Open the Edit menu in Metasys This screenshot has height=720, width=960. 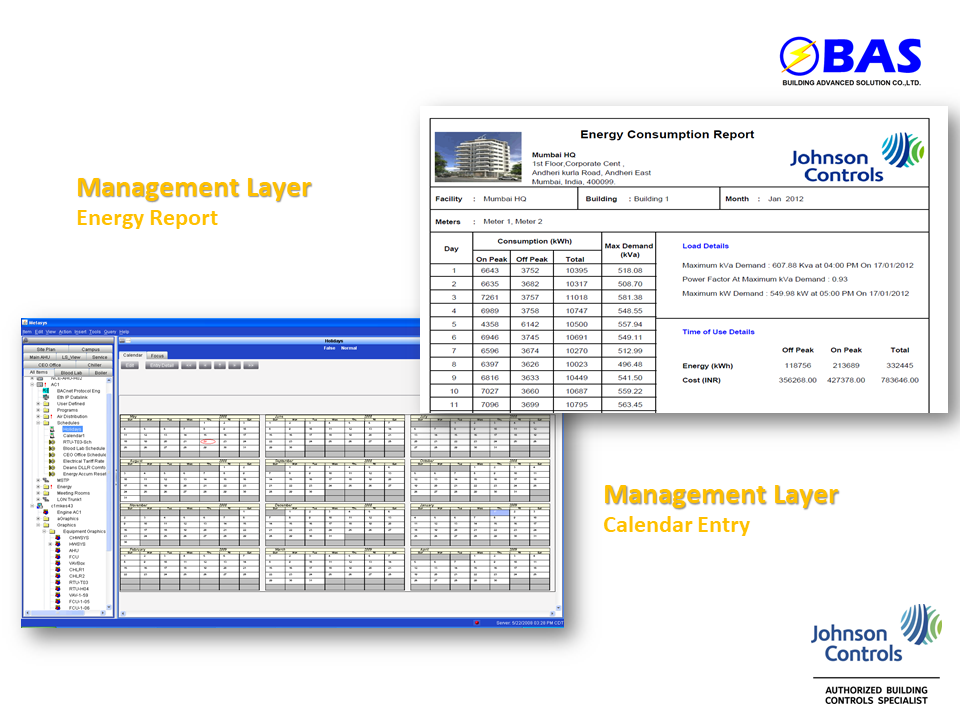(x=39, y=332)
